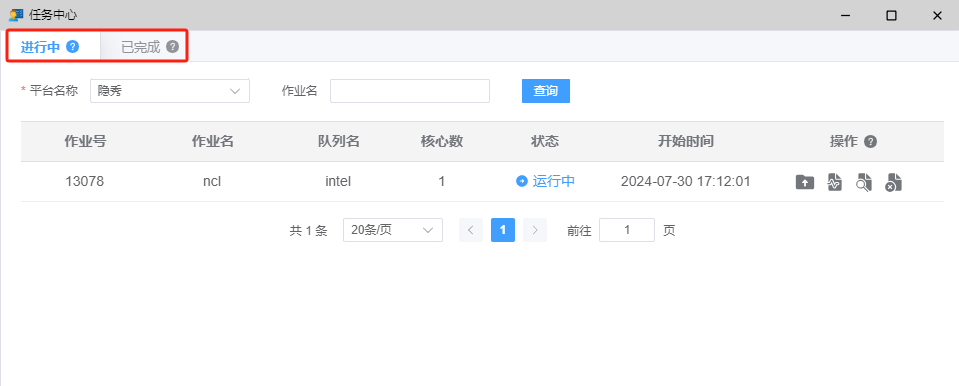Click the 开始时间 column header
This screenshot has width=959, height=386.
(x=686, y=142)
